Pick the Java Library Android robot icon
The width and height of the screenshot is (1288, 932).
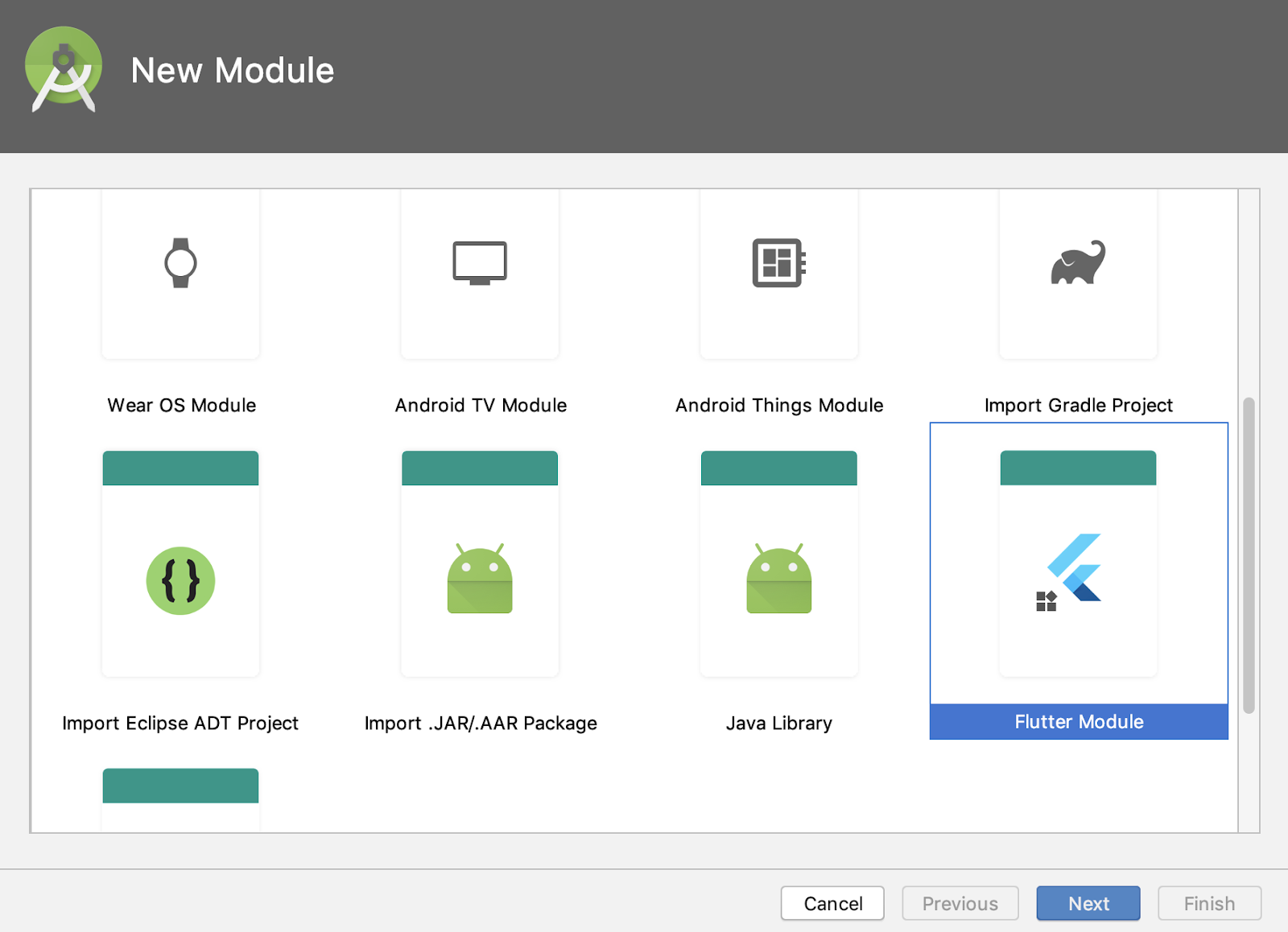(x=779, y=578)
